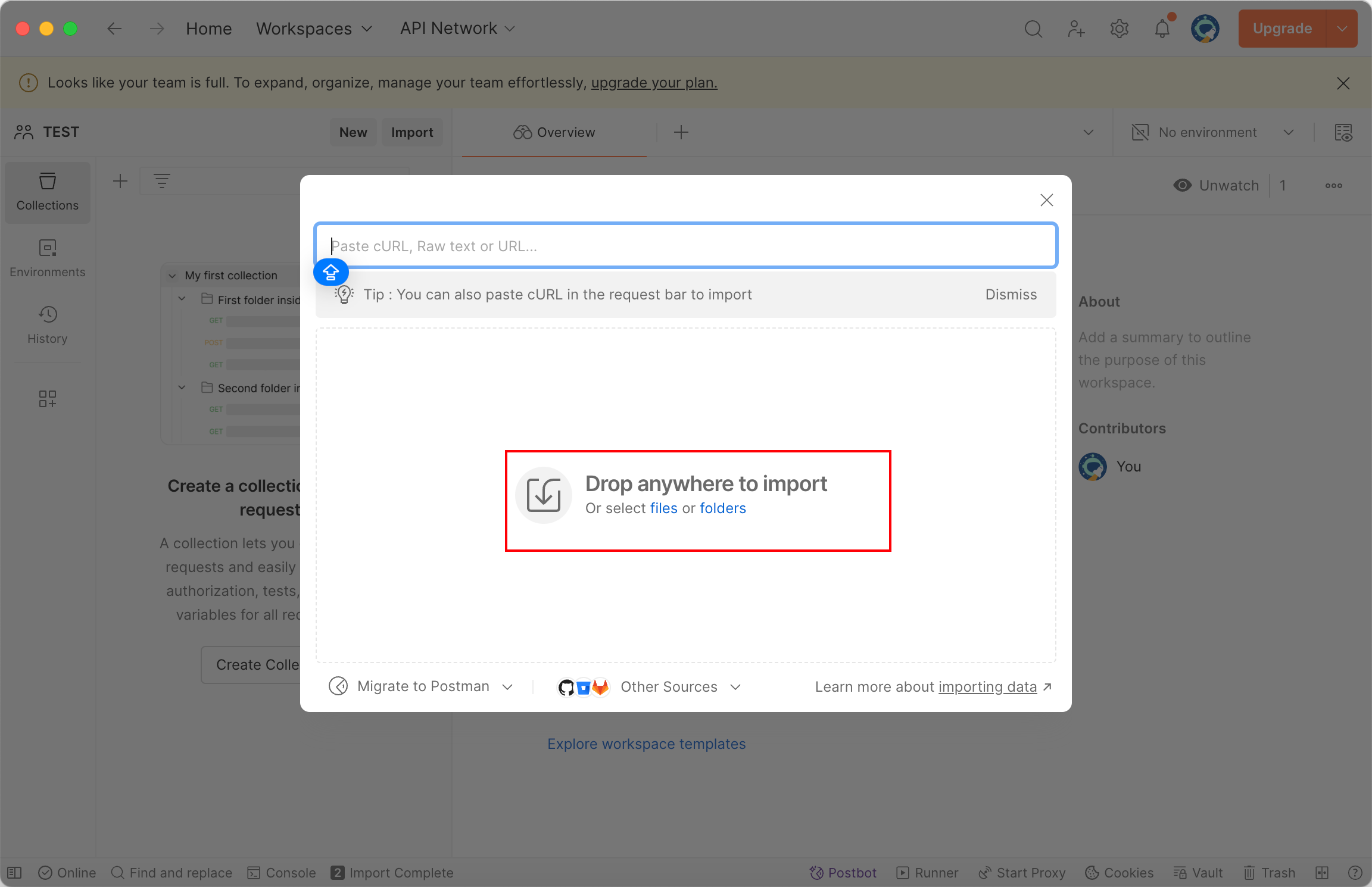
Task: Click the watcher count 1
Action: [1283, 186]
